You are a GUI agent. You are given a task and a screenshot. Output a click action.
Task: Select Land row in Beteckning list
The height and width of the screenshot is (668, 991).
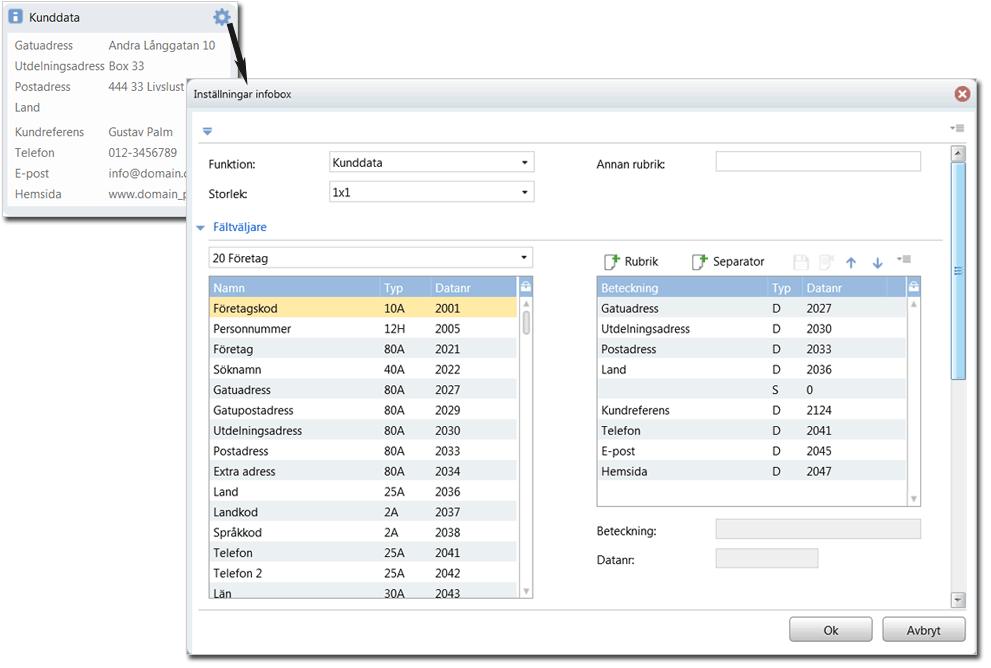tap(751, 369)
